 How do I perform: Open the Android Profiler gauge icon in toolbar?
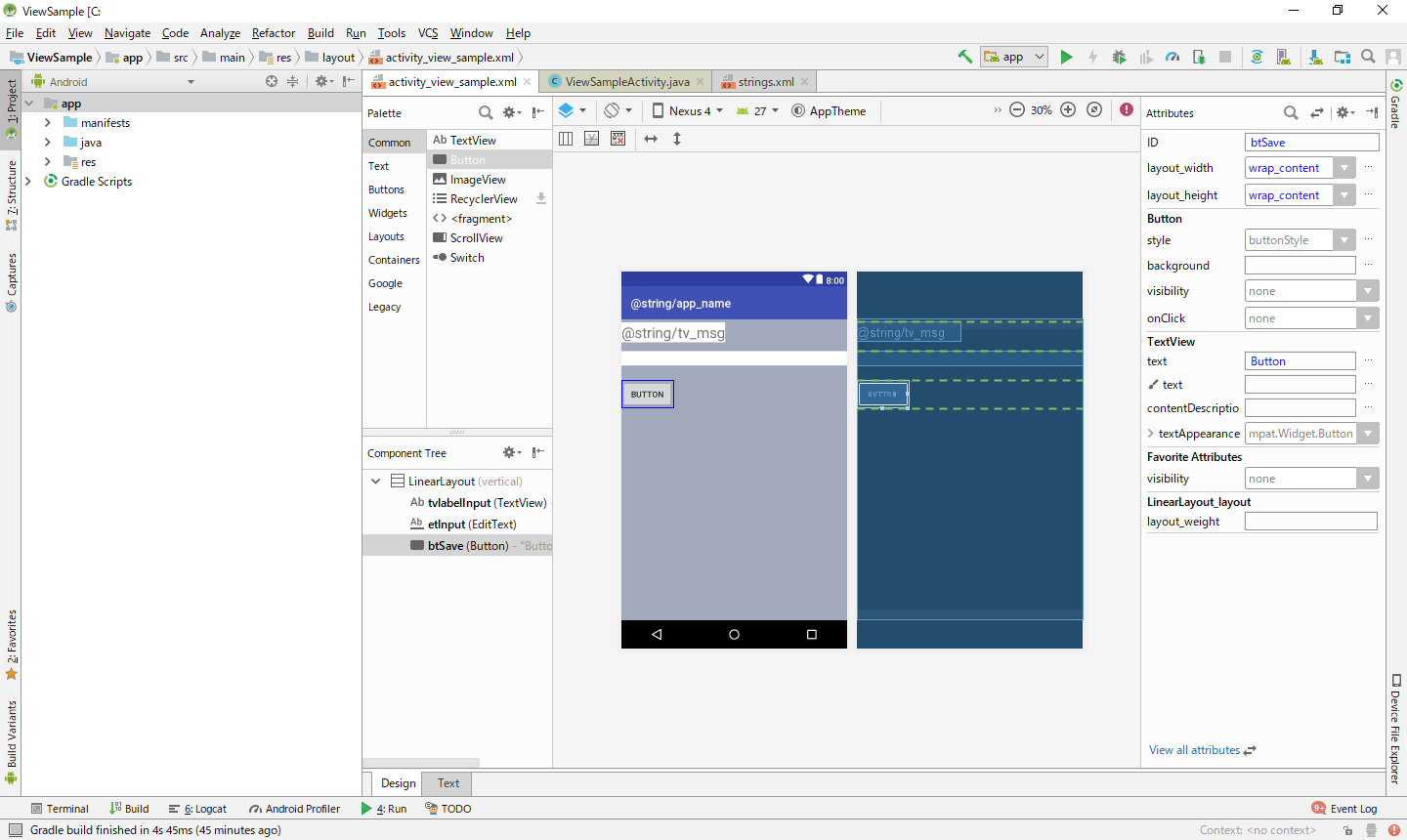click(1172, 57)
